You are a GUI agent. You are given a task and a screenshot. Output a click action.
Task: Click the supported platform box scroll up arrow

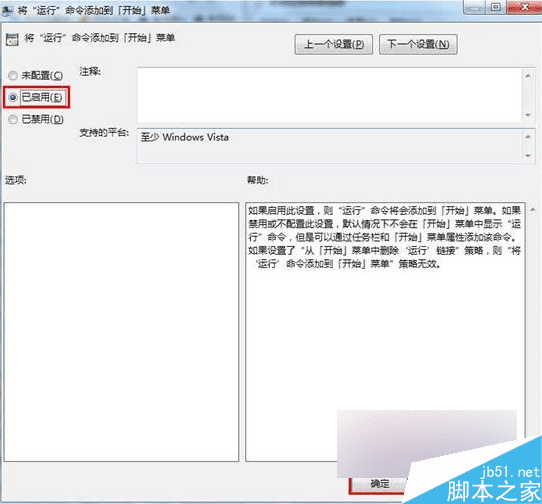[528, 137]
